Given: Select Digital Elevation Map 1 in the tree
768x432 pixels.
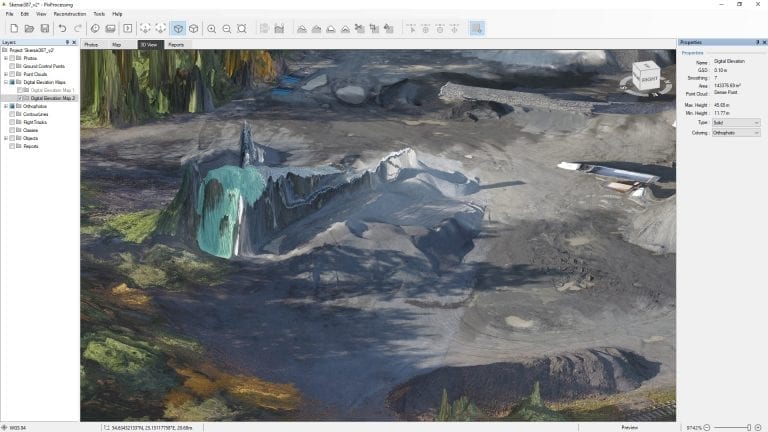Looking at the screenshot, I should tap(52, 91).
